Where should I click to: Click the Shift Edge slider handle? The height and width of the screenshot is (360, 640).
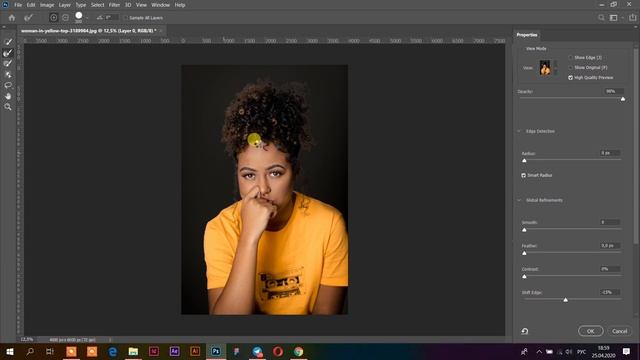[x=565, y=300]
